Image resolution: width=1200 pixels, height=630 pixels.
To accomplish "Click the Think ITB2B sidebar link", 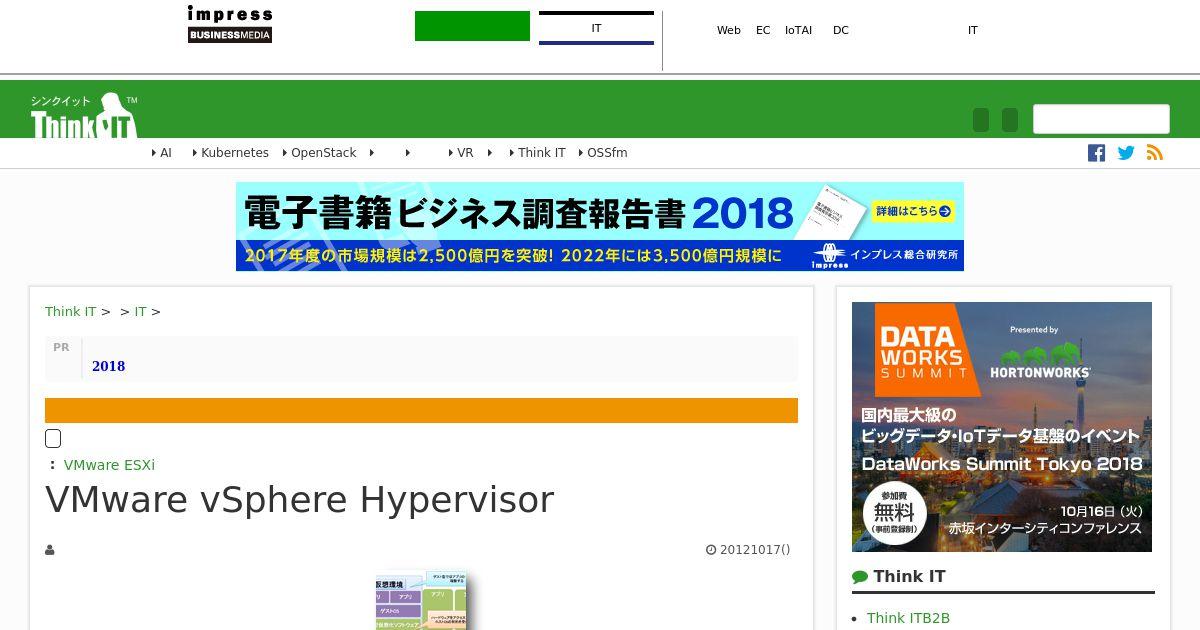I will pos(908,618).
